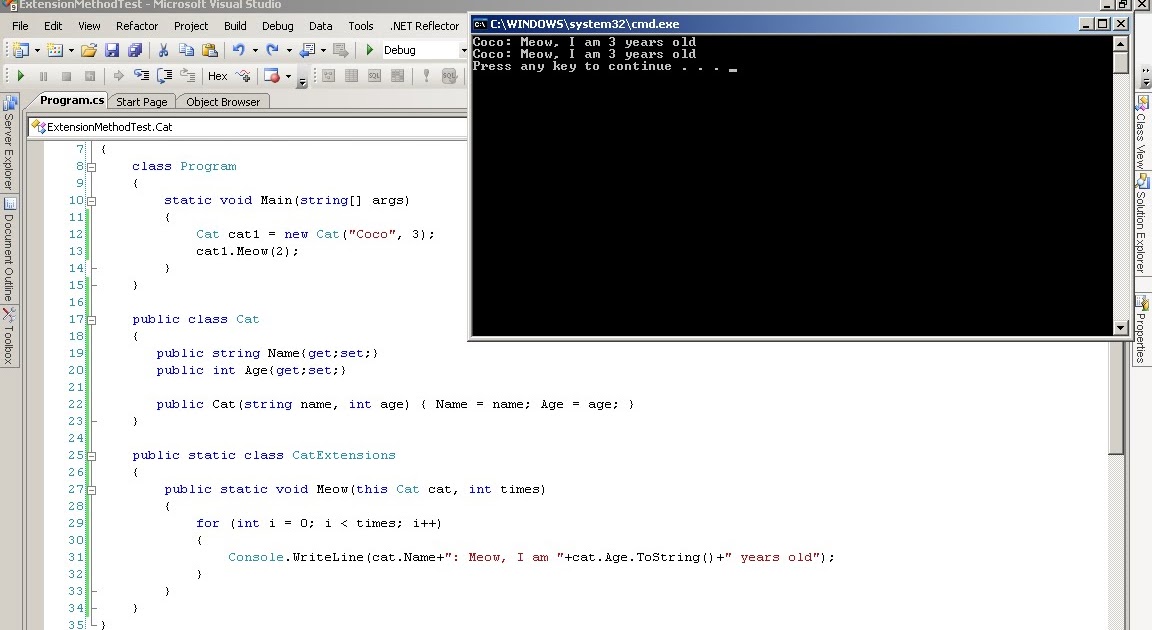Click the Save All icon

(x=133, y=50)
